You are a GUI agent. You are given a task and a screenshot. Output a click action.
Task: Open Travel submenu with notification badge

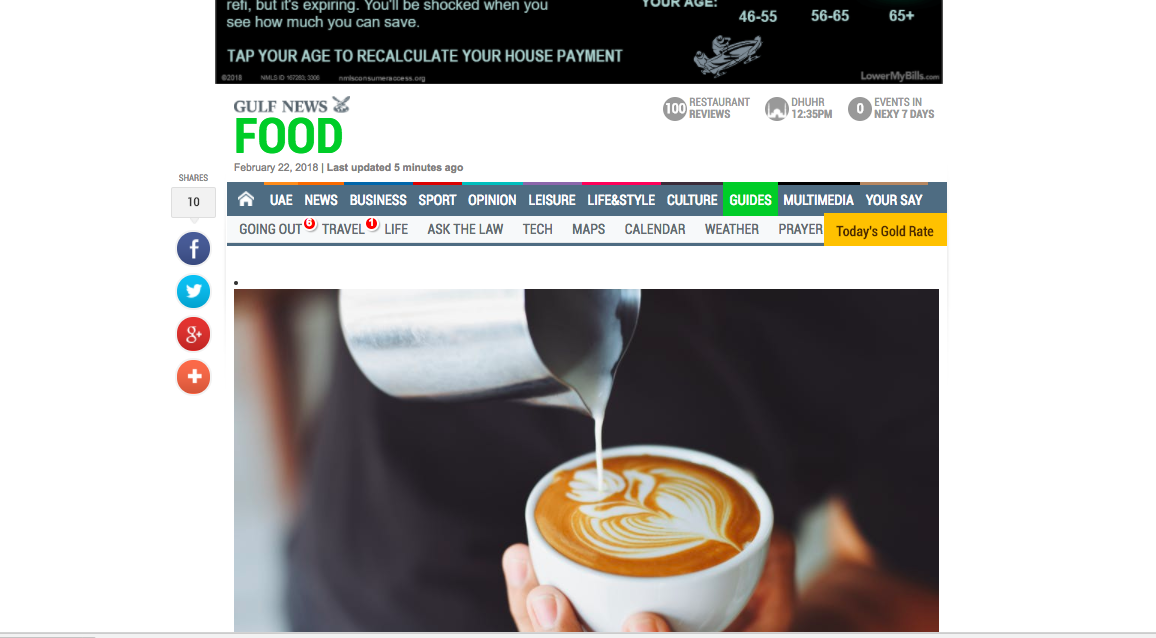point(343,229)
